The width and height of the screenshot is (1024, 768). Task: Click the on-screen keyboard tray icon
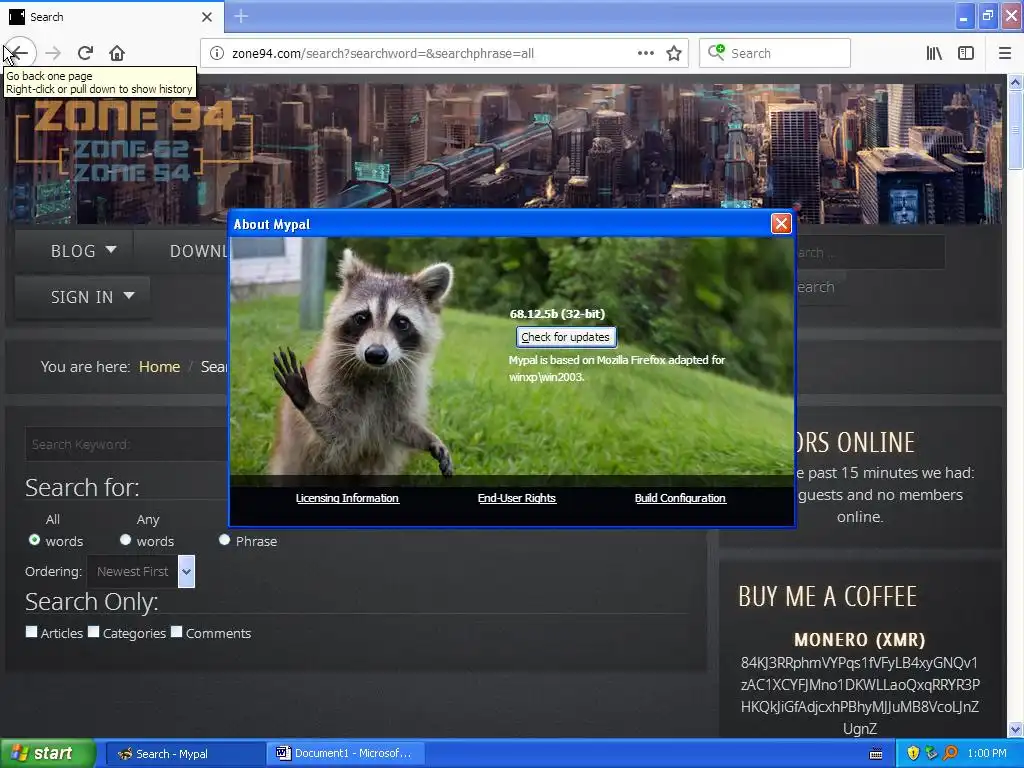click(876, 754)
